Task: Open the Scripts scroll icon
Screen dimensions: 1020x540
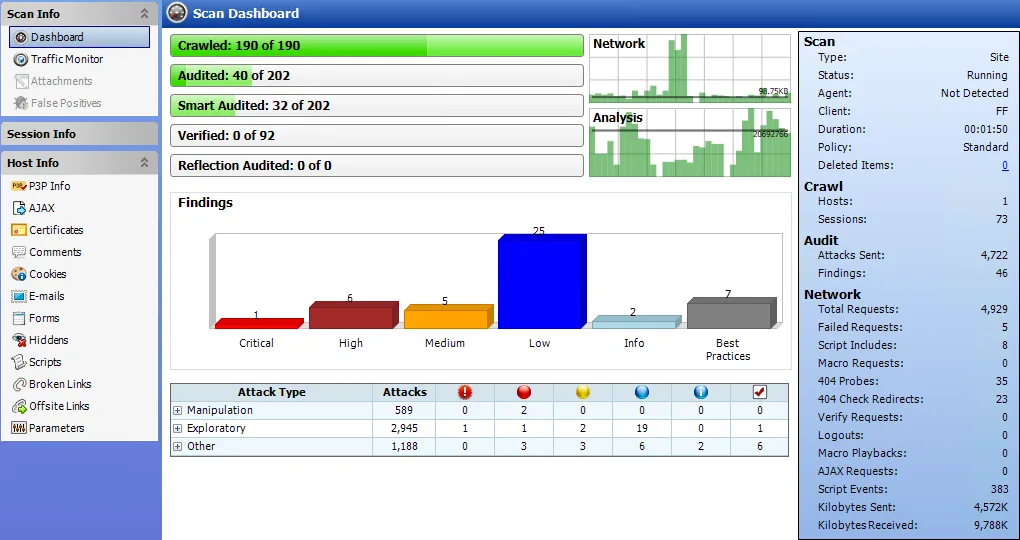Action: pyautogui.click(x=18, y=362)
